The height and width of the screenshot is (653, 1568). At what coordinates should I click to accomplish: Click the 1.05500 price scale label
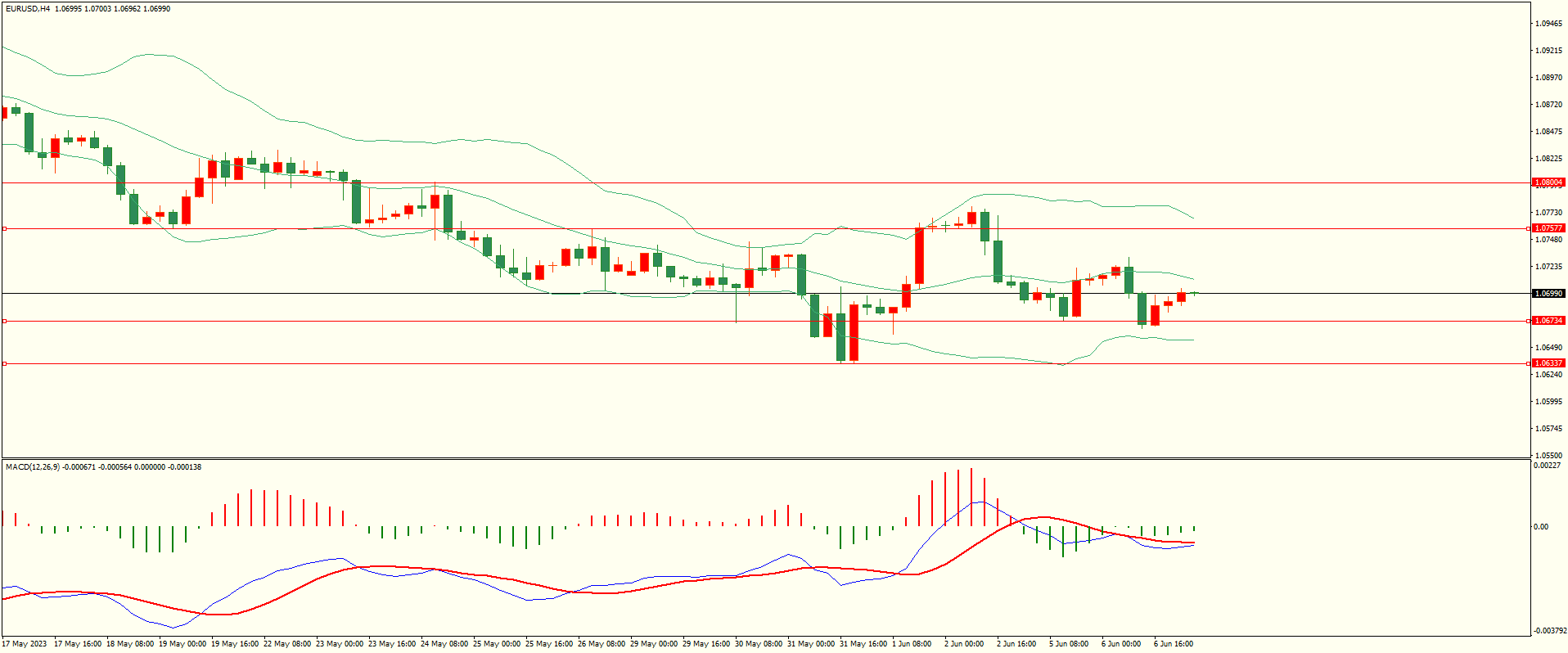point(1549,455)
